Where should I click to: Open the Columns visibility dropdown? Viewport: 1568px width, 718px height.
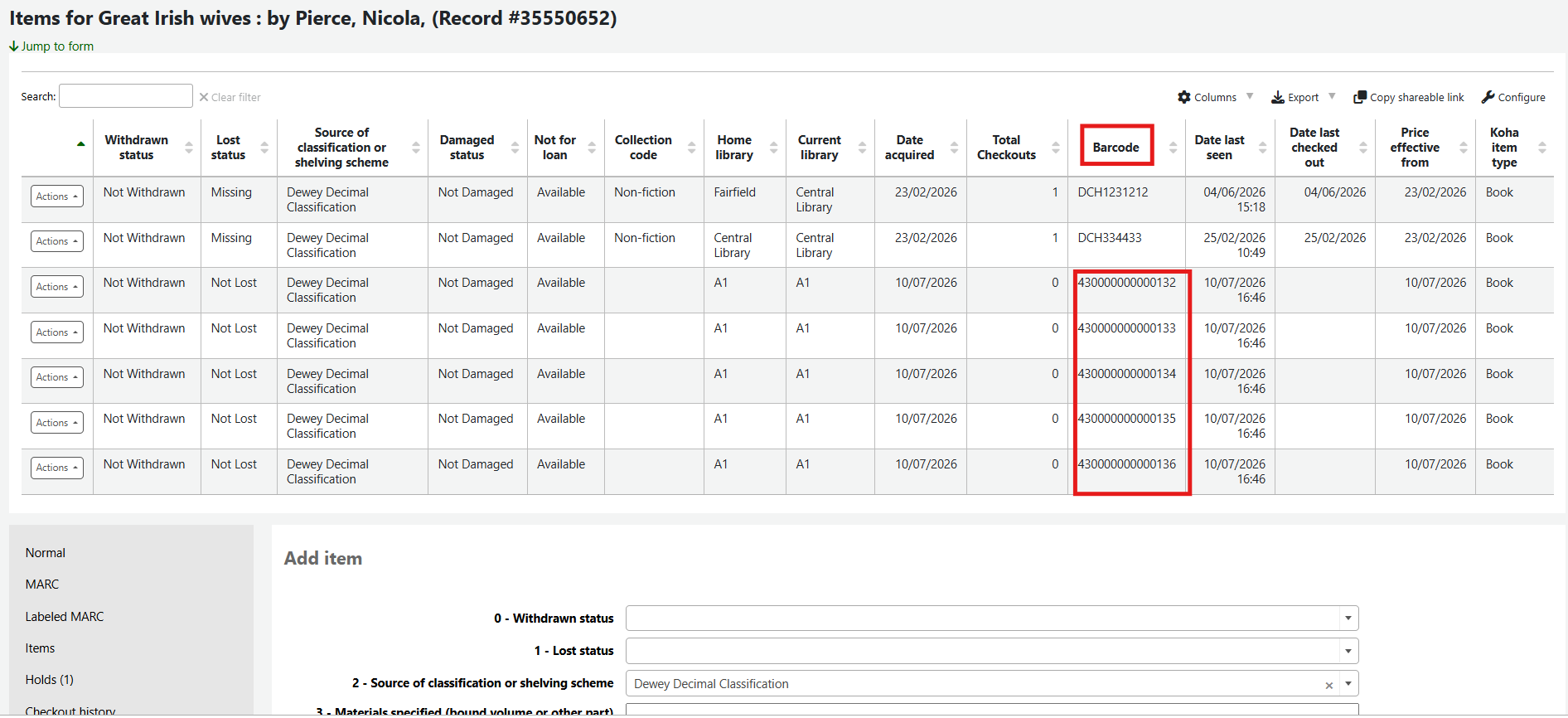click(1215, 97)
